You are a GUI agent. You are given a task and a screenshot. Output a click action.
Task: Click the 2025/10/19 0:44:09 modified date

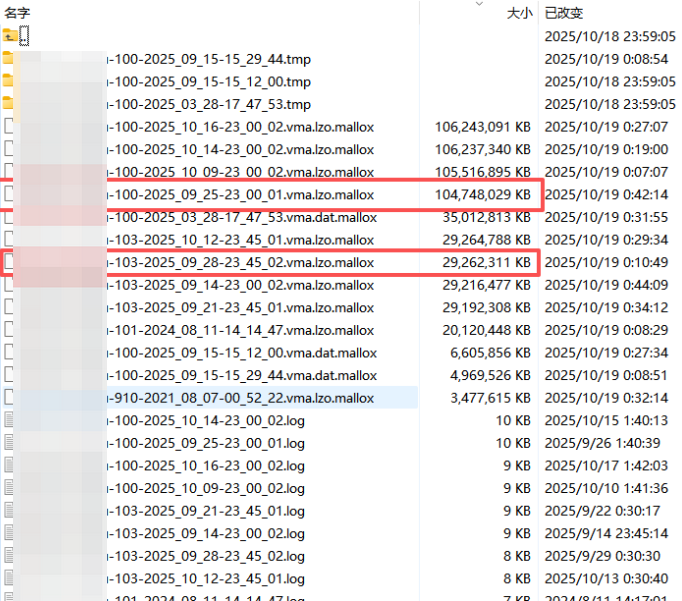[x=606, y=285]
